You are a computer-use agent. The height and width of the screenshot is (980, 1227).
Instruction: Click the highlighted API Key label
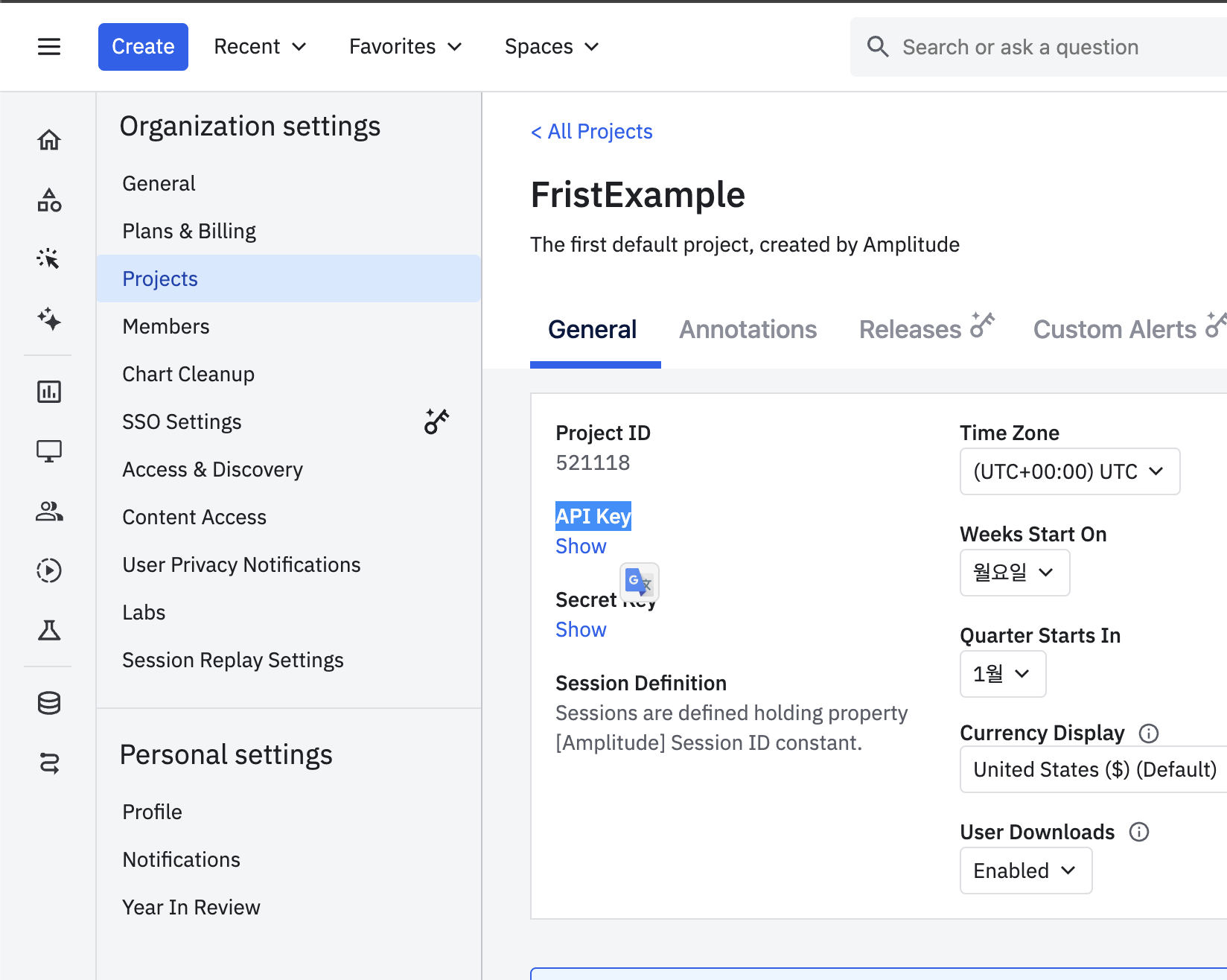(593, 516)
